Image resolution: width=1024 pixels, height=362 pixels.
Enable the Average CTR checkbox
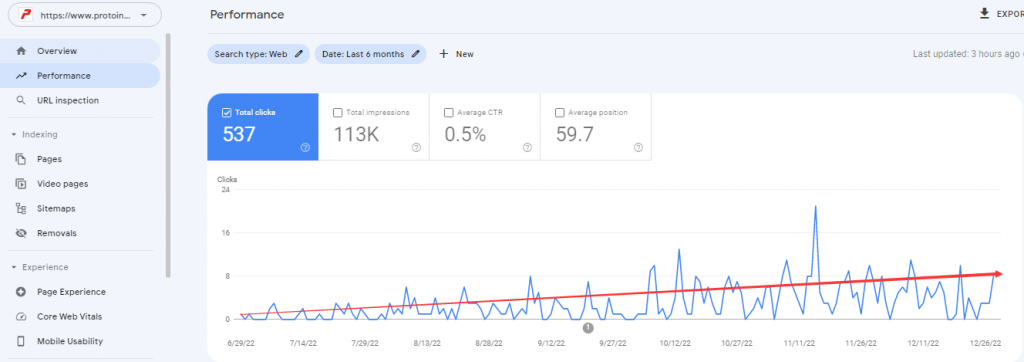[x=449, y=112]
